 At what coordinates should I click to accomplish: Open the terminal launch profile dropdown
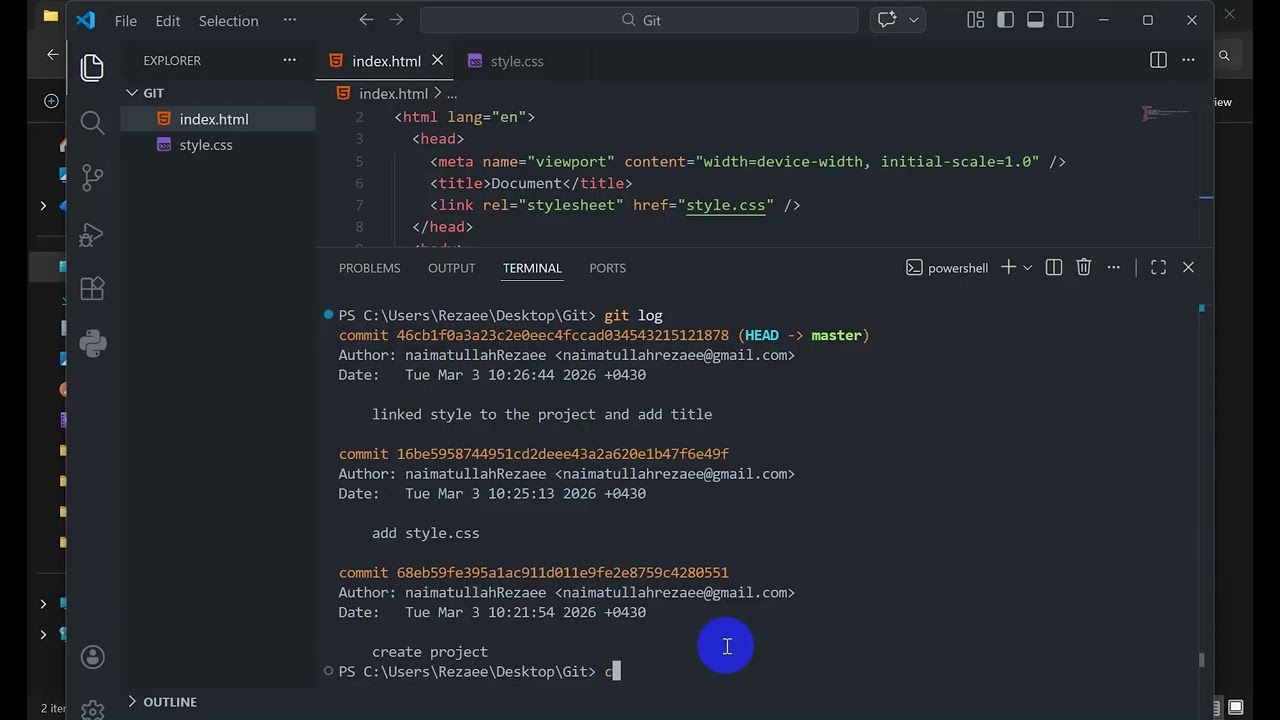coord(1027,267)
